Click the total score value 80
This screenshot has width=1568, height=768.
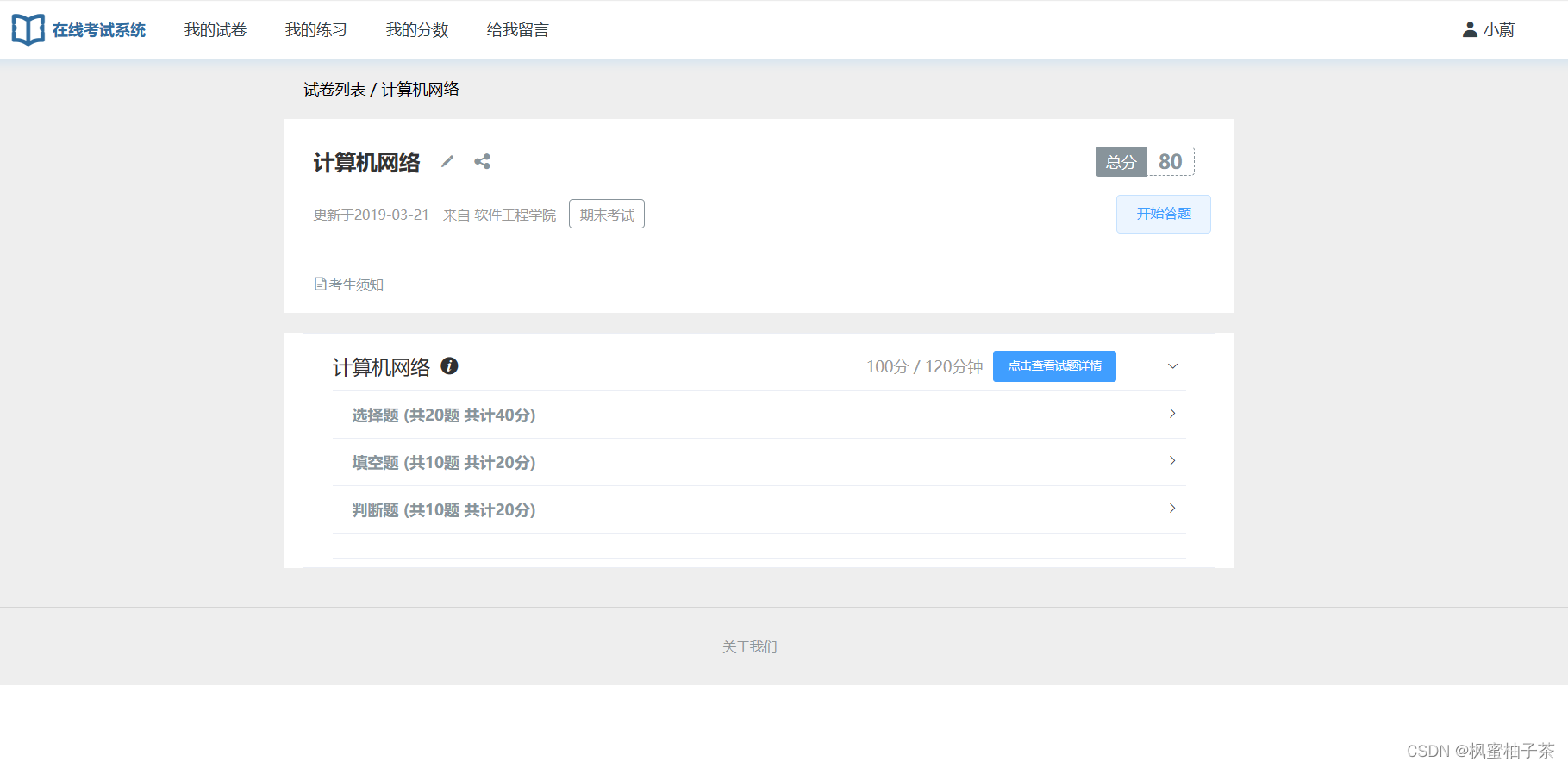(1171, 161)
